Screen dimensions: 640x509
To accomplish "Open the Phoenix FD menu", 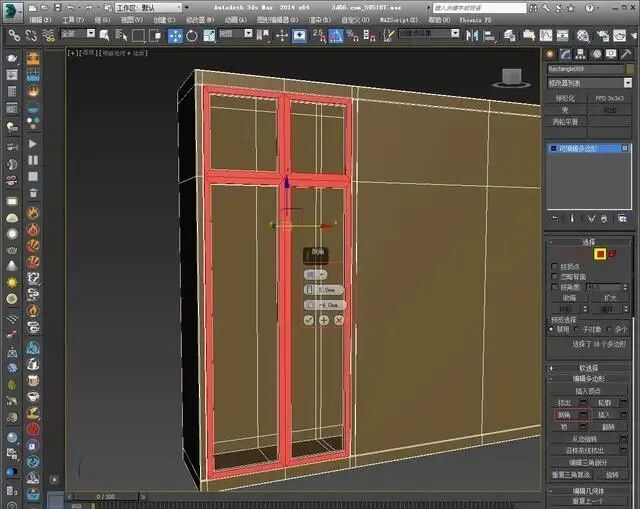I will pos(476,20).
